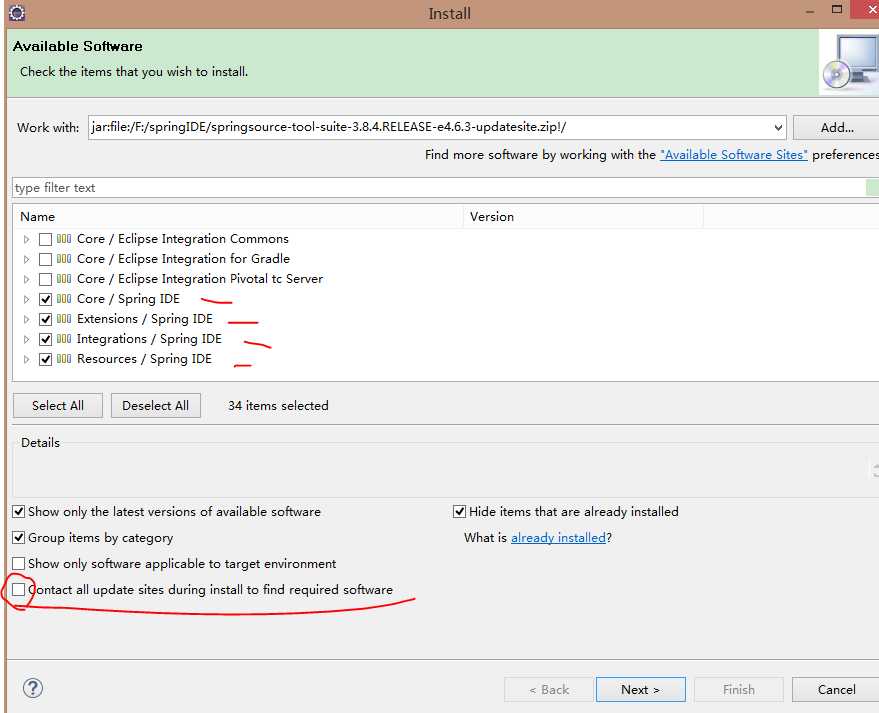The width and height of the screenshot is (879, 713).
Task: Open the Work with dropdown arrow
Action: [x=778, y=128]
